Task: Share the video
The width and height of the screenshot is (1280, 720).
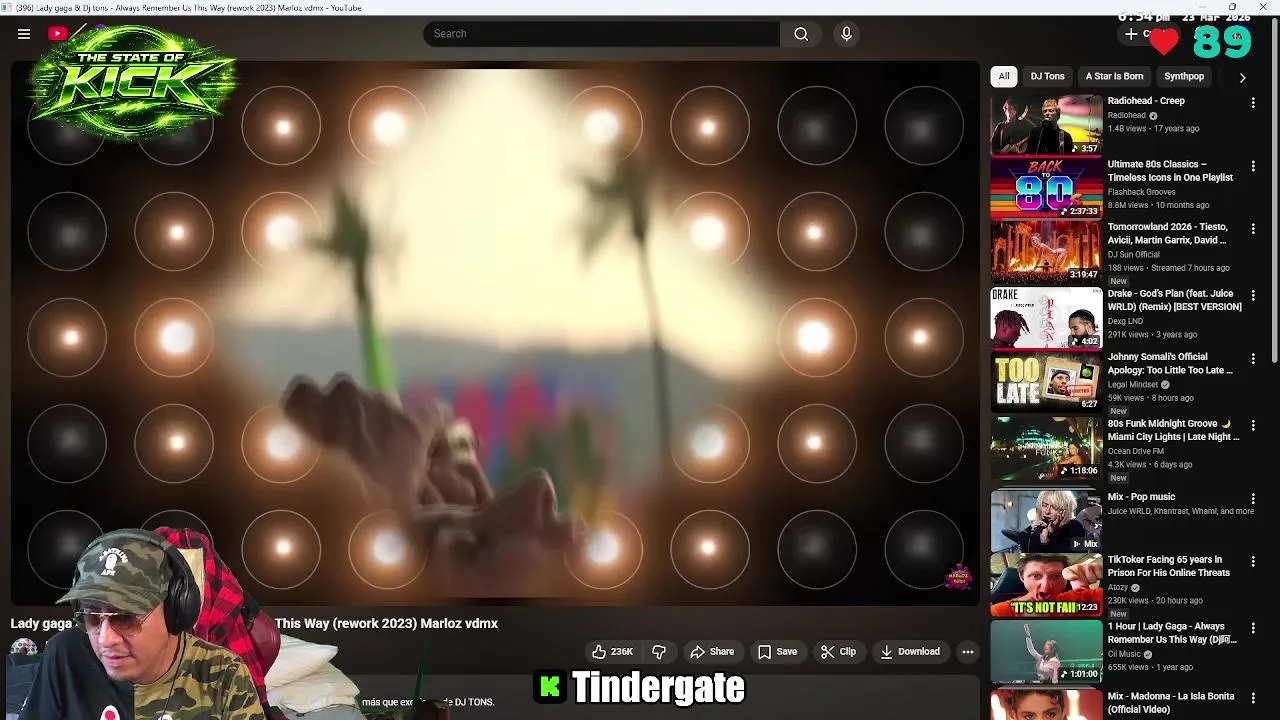Action: (712, 652)
